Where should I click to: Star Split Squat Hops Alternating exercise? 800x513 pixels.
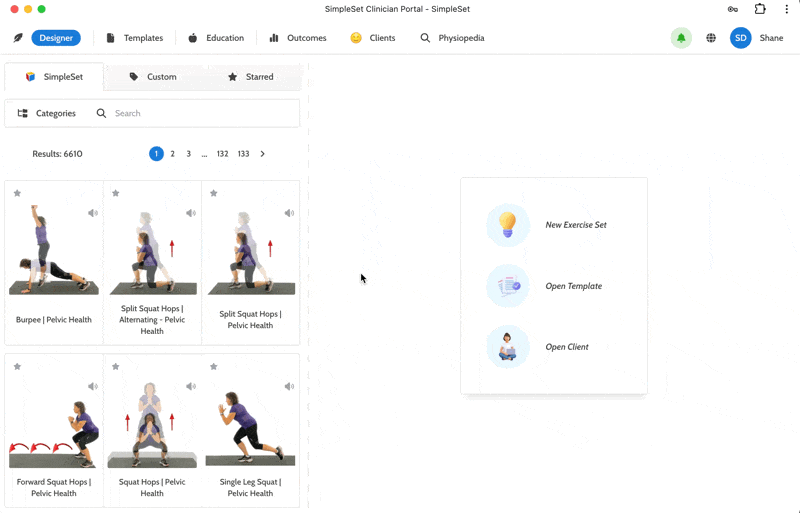[116, 193]
